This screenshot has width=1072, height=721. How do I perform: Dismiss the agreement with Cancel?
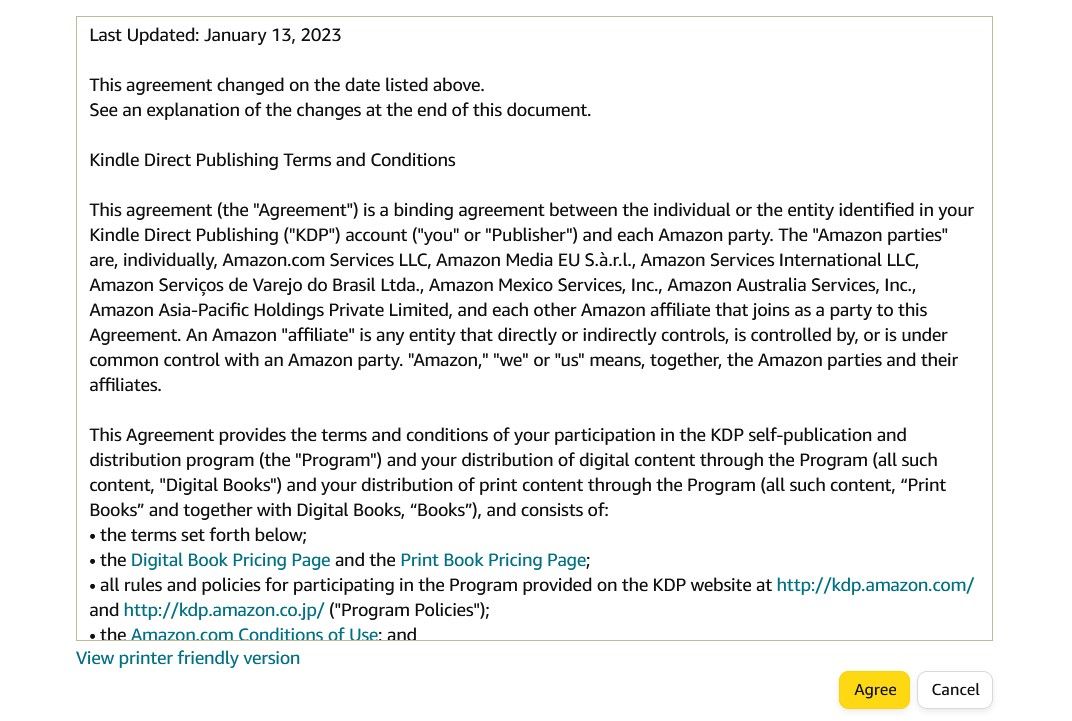click(x=954, y=689)
